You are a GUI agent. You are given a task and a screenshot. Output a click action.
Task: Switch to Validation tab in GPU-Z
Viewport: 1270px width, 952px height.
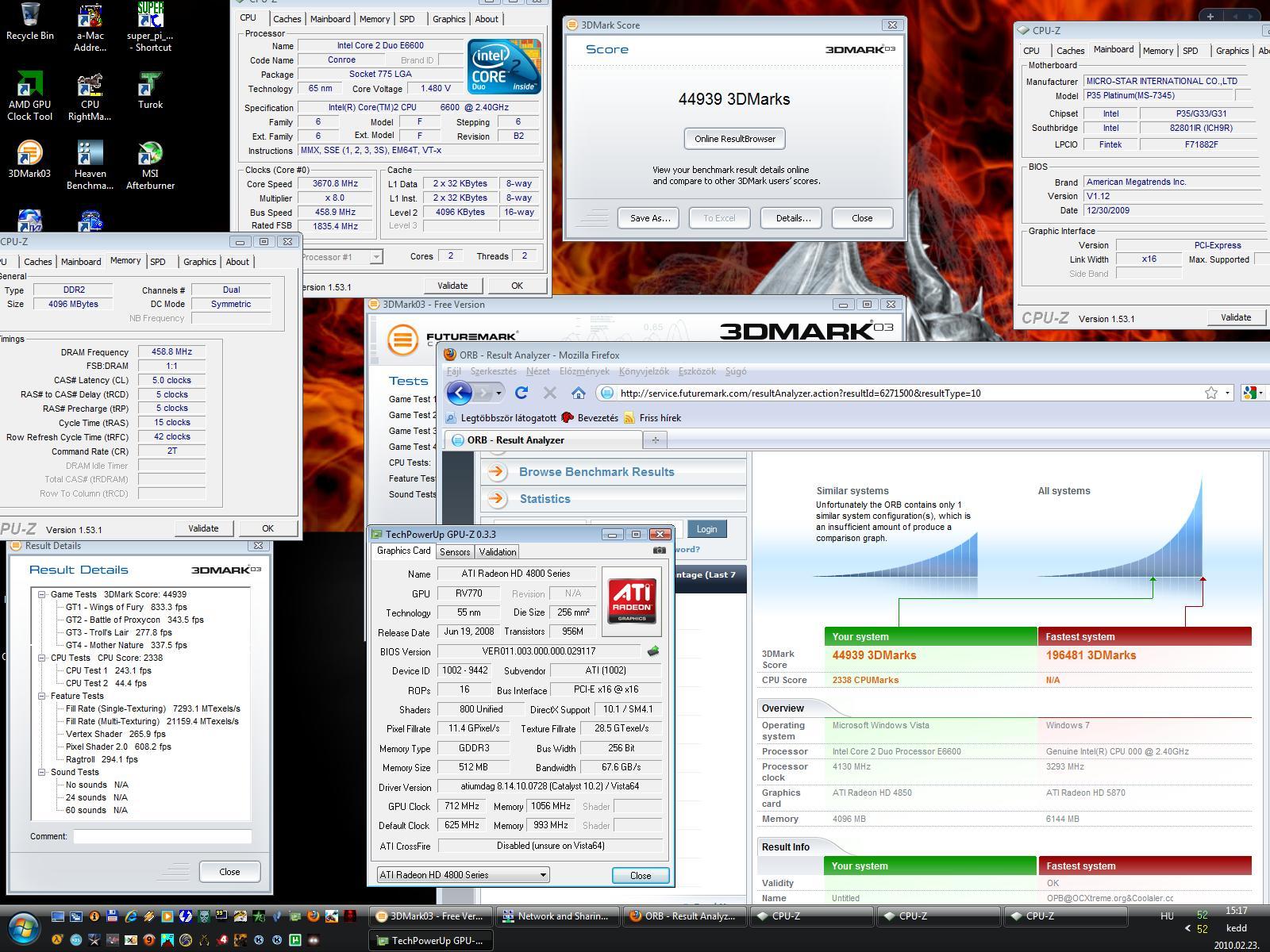498,551
